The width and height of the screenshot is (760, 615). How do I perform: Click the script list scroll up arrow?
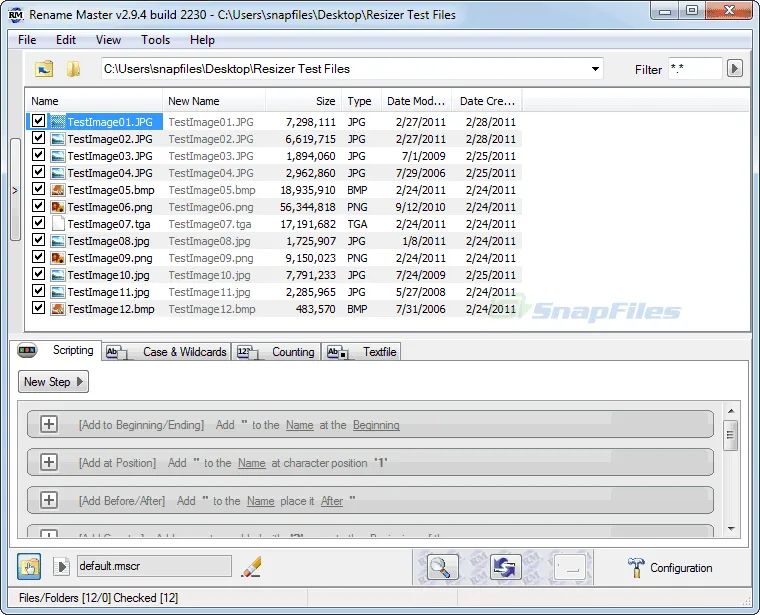click(731, 410)
